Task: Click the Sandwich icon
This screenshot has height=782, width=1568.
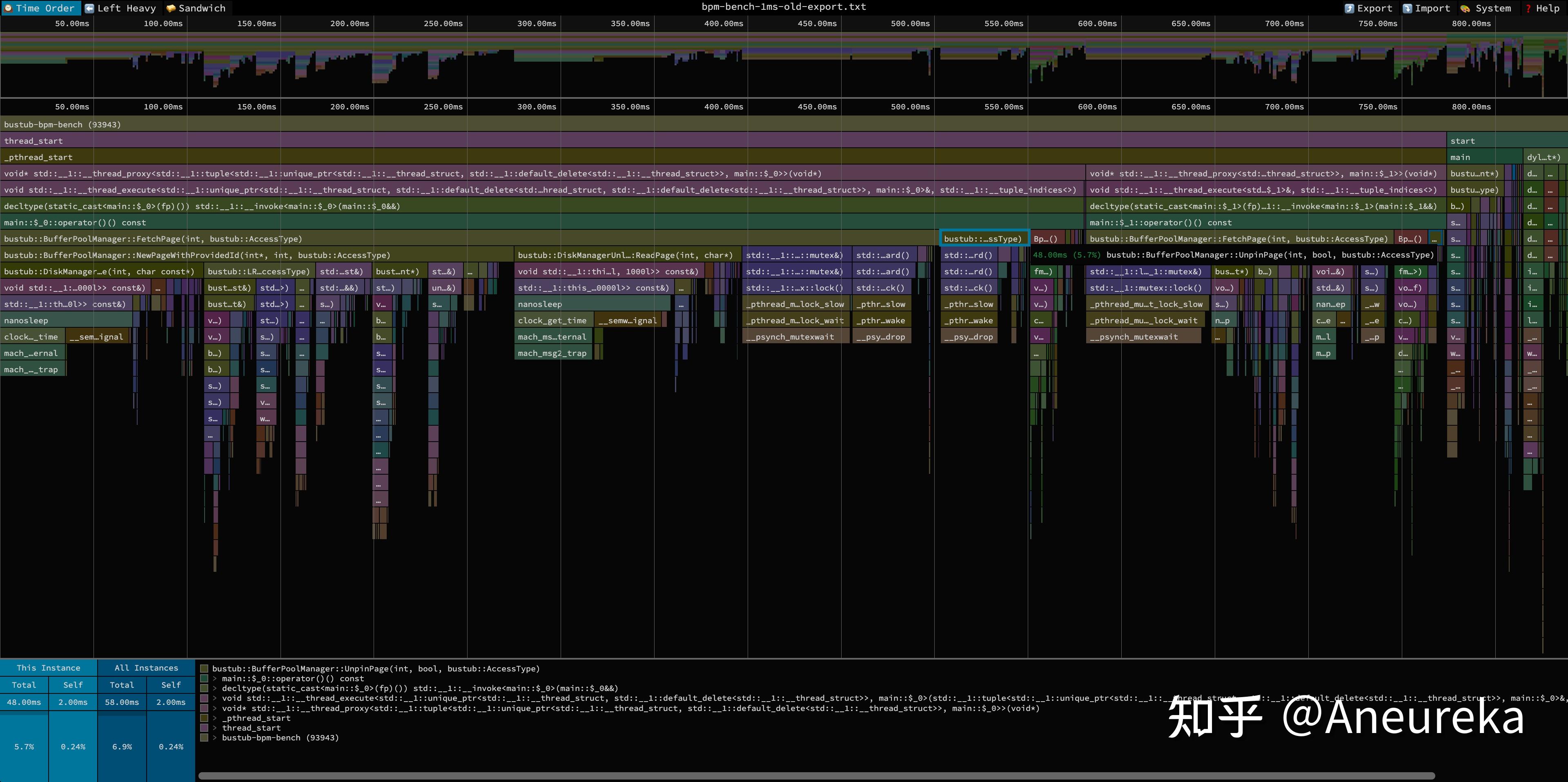Action: pos(171,8)
